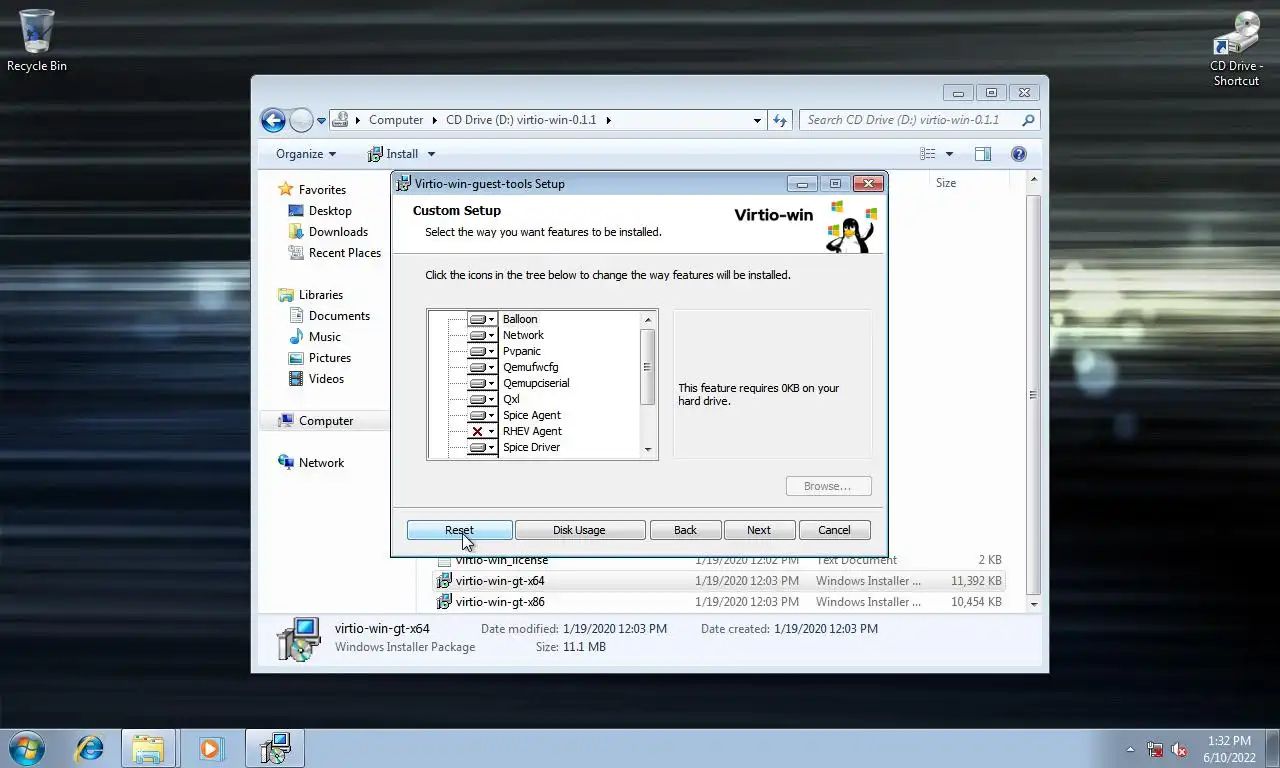Click the Size column header
The width and height of the screenshot is (1280, 768).
946,183
